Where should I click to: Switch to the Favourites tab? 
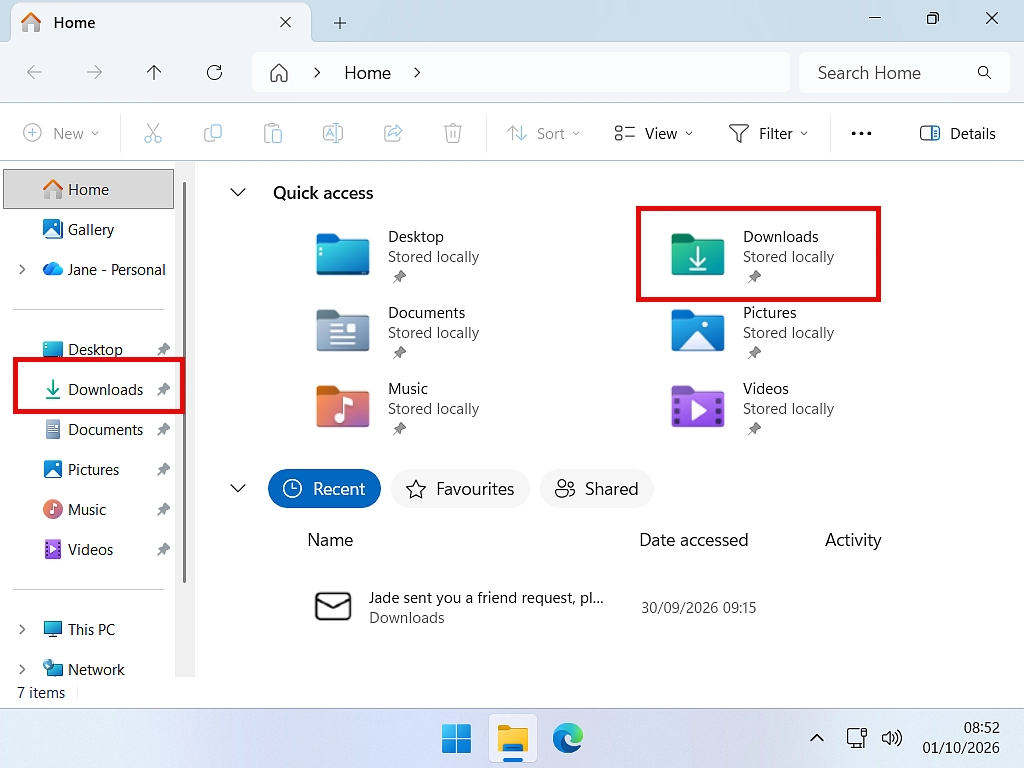pyautogui.click(x=460, y=488)
